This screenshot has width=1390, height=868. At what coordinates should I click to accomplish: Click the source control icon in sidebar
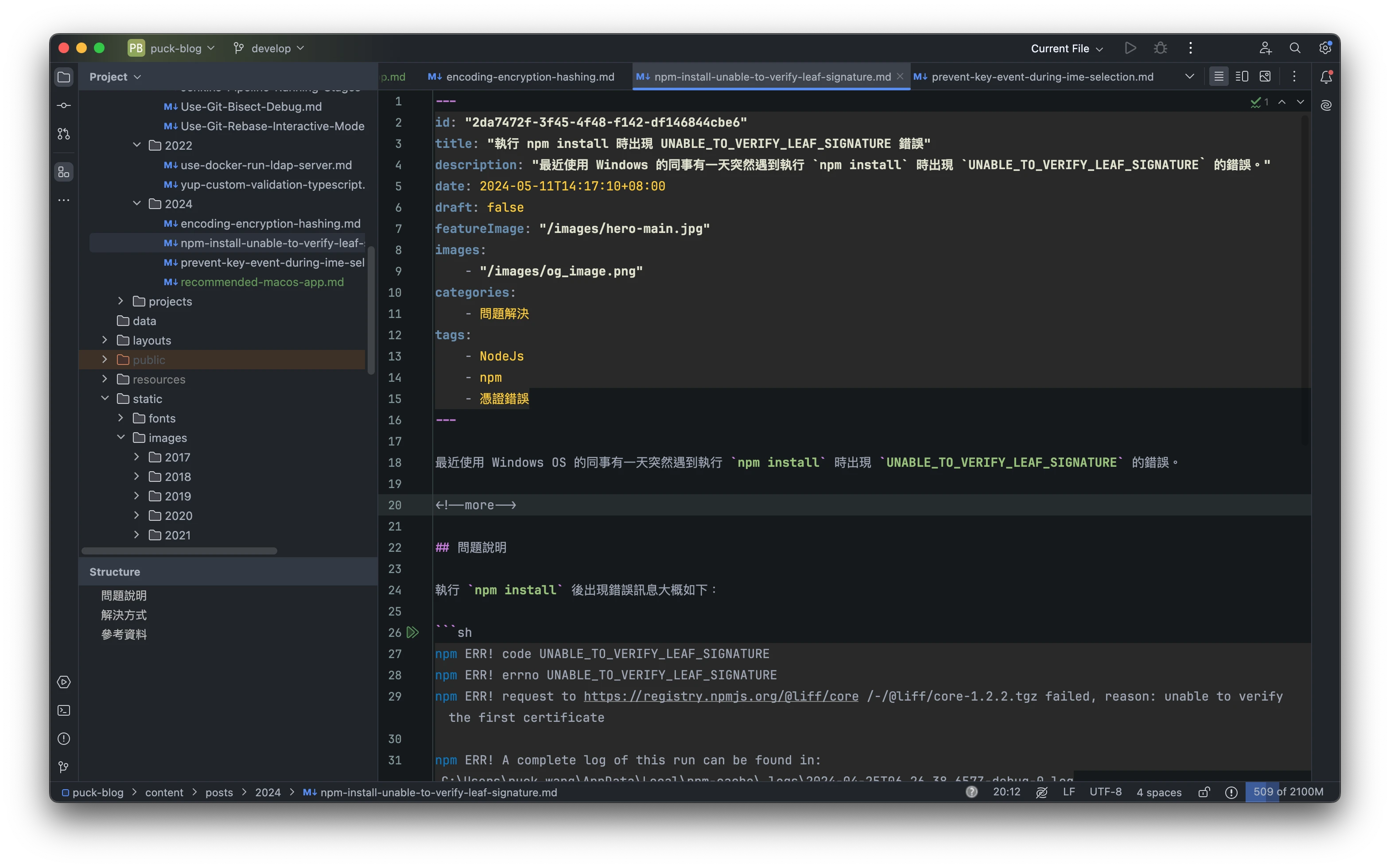[x=63, y=133]
